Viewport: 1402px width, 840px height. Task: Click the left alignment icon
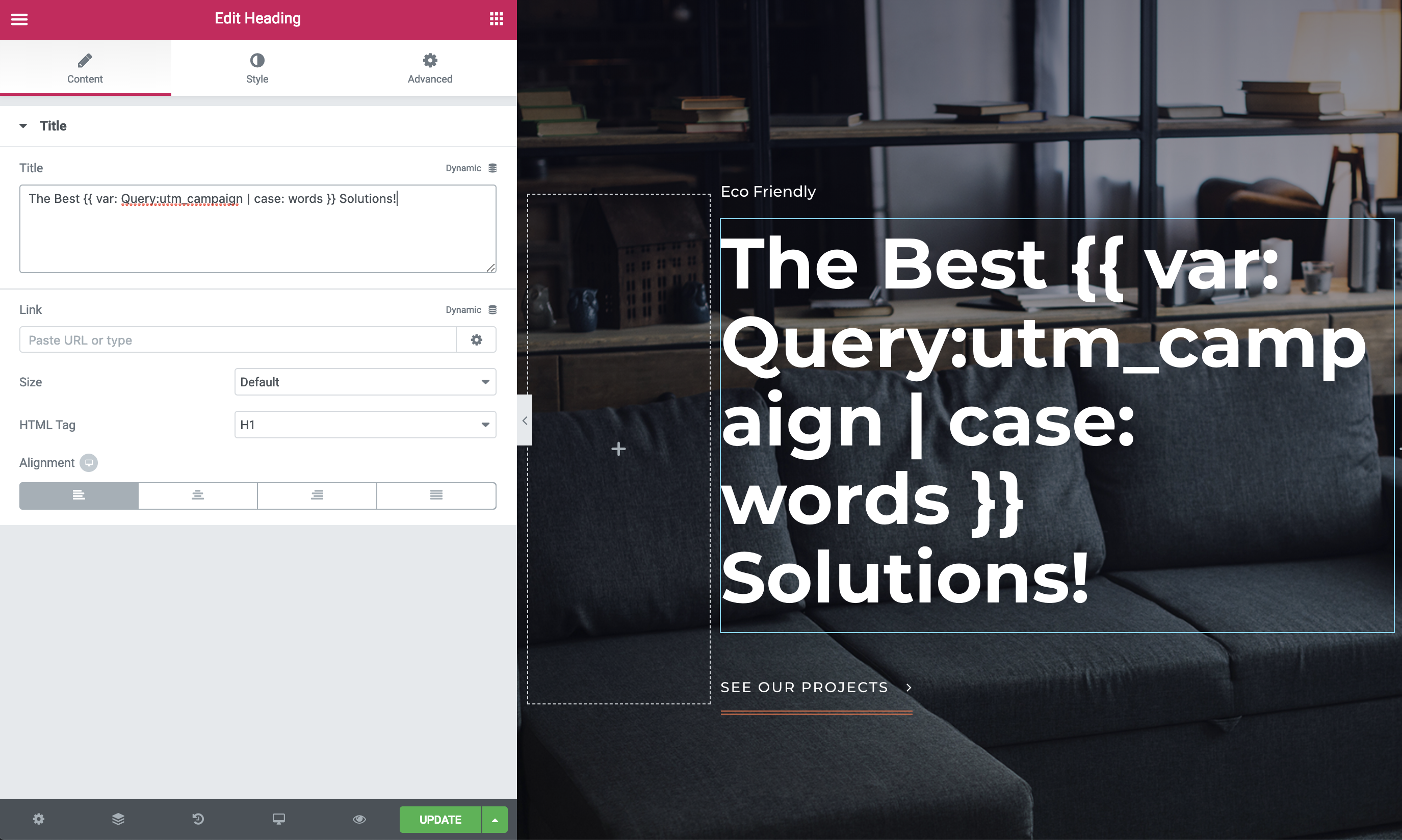click(78, 495)
